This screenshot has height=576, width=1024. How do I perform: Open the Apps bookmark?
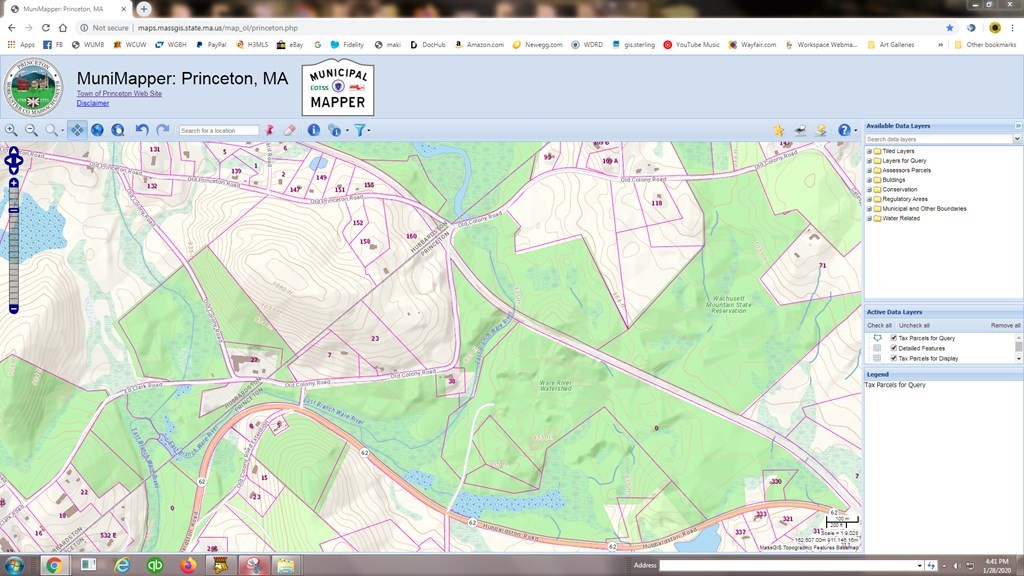tap(21, 44)
